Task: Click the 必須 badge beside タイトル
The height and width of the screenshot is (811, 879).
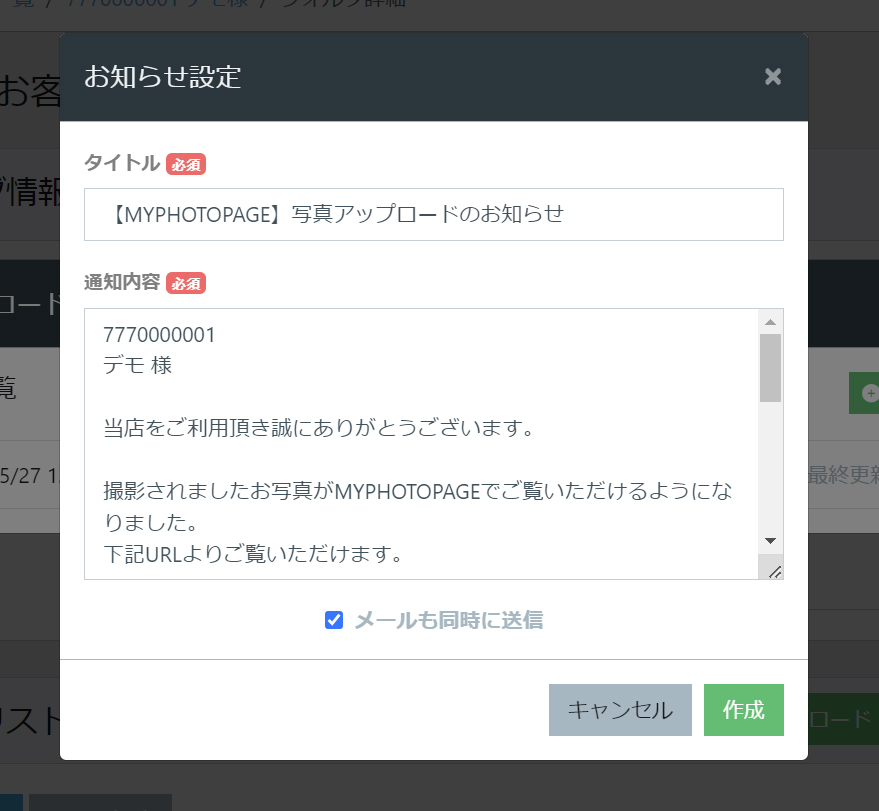Action: click(186, 164)
